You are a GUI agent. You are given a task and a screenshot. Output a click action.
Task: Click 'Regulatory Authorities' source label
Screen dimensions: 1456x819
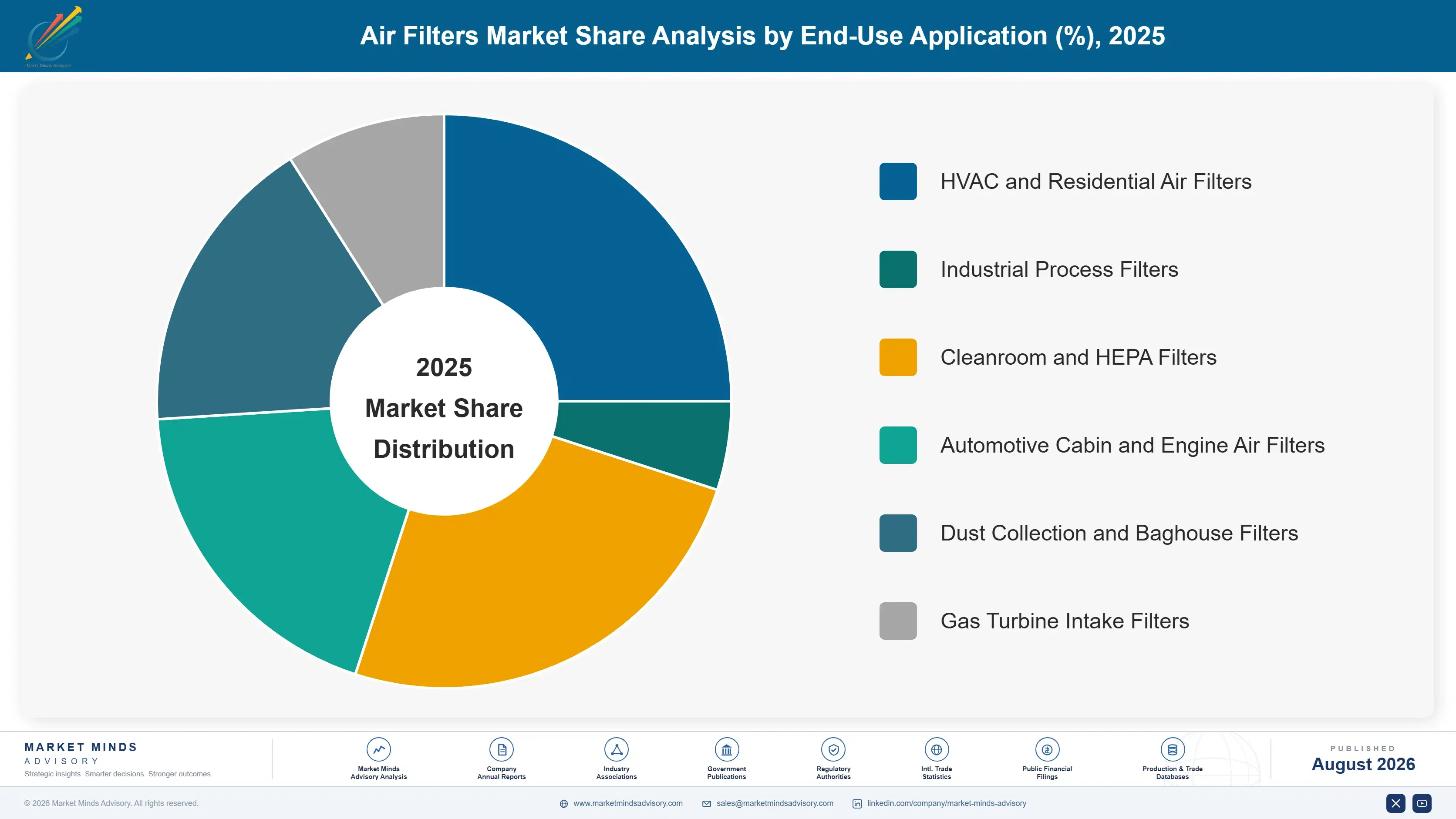coord(833,773)
